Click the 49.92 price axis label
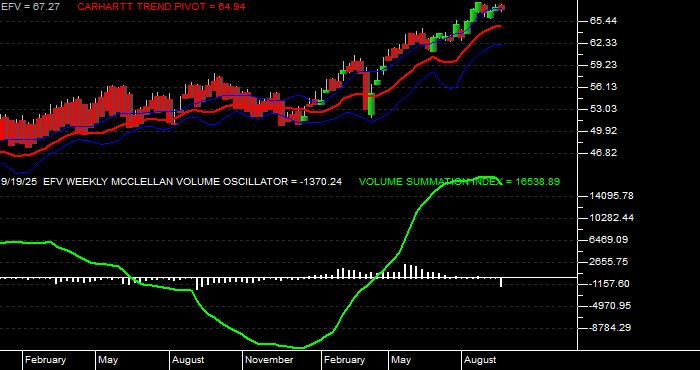The width and height of the screenshot is (700, 370). tap(603, 131)
